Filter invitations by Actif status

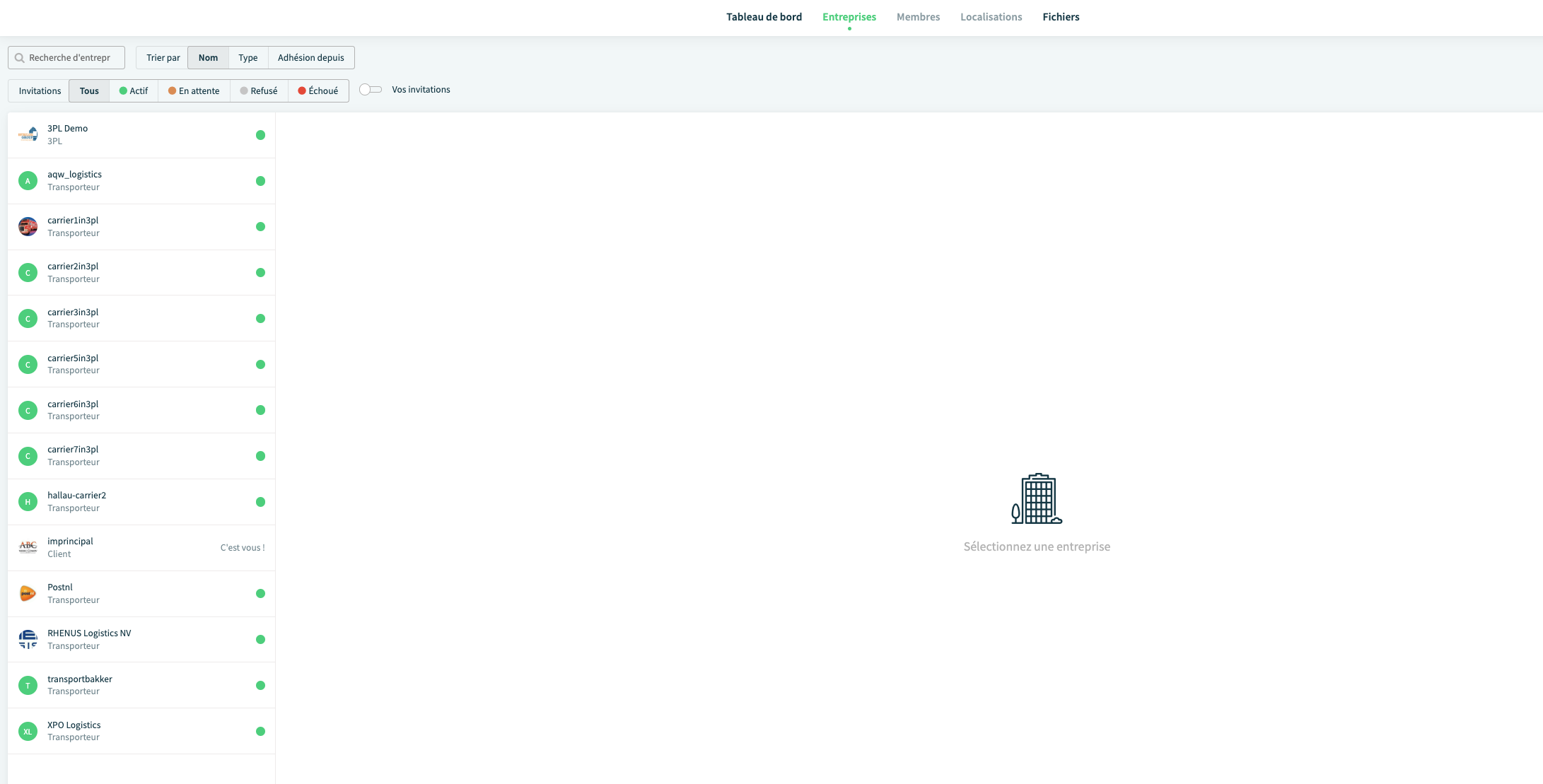coord(134,91)
